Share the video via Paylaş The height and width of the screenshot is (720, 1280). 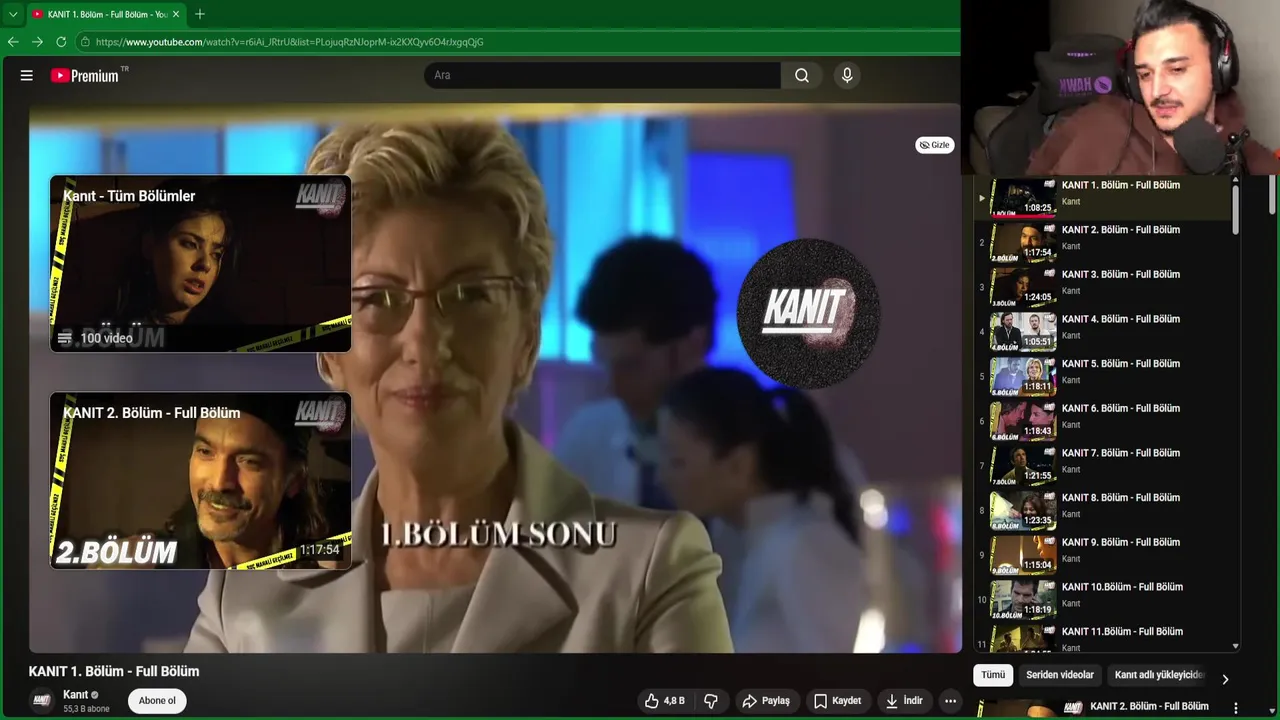[x=766, y=701]
